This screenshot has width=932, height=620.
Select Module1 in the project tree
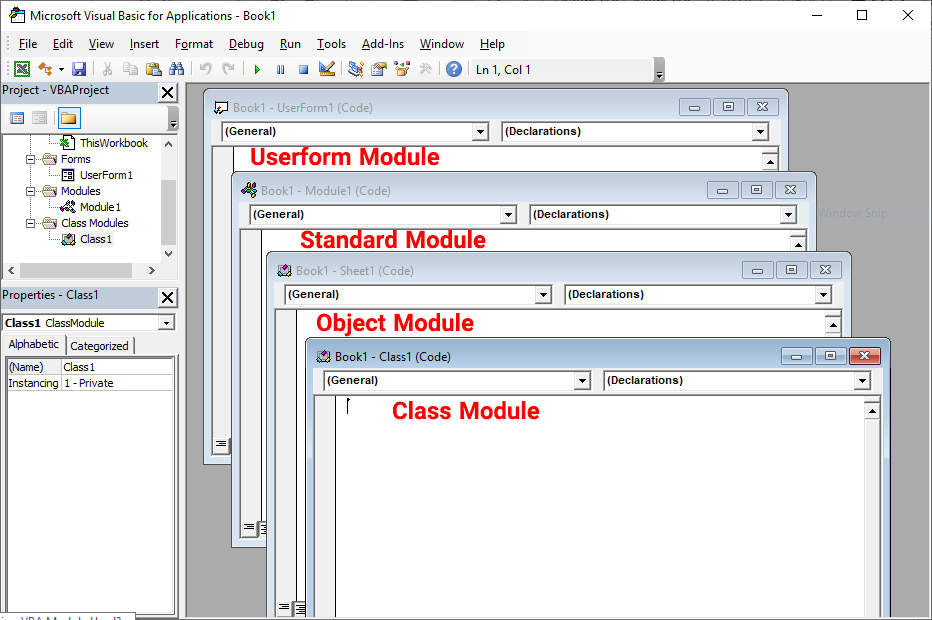point(100,207)
